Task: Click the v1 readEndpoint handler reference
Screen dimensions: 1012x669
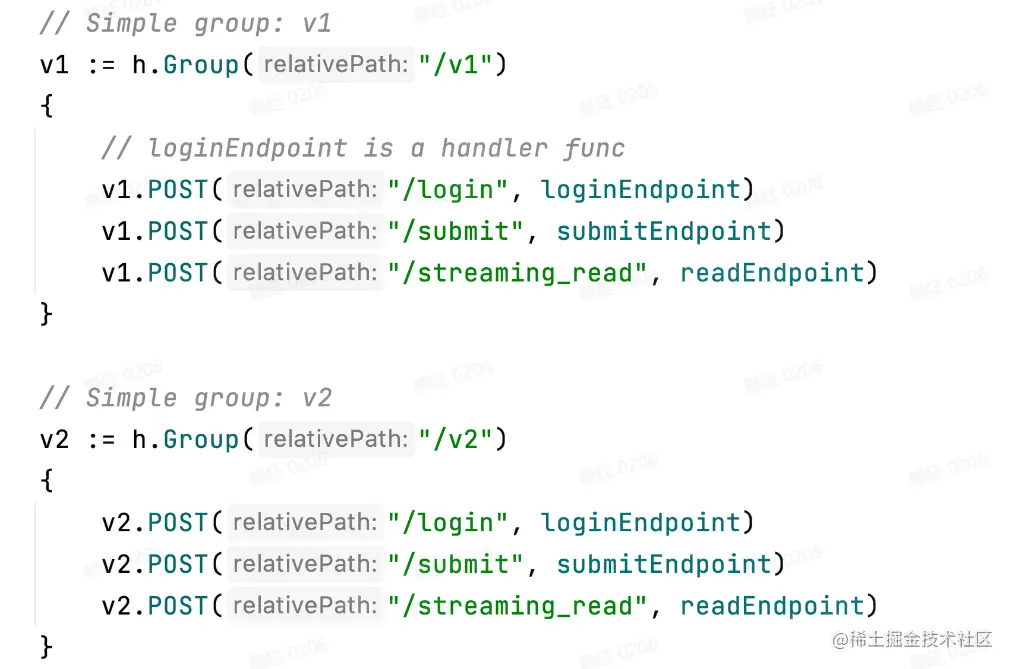Action: [x=773, y=272]
